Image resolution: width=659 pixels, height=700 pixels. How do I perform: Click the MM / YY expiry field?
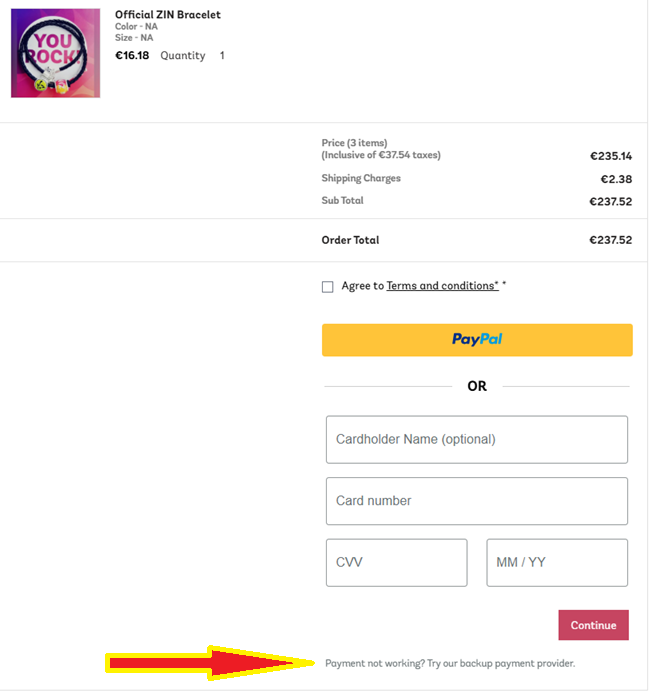557,563
